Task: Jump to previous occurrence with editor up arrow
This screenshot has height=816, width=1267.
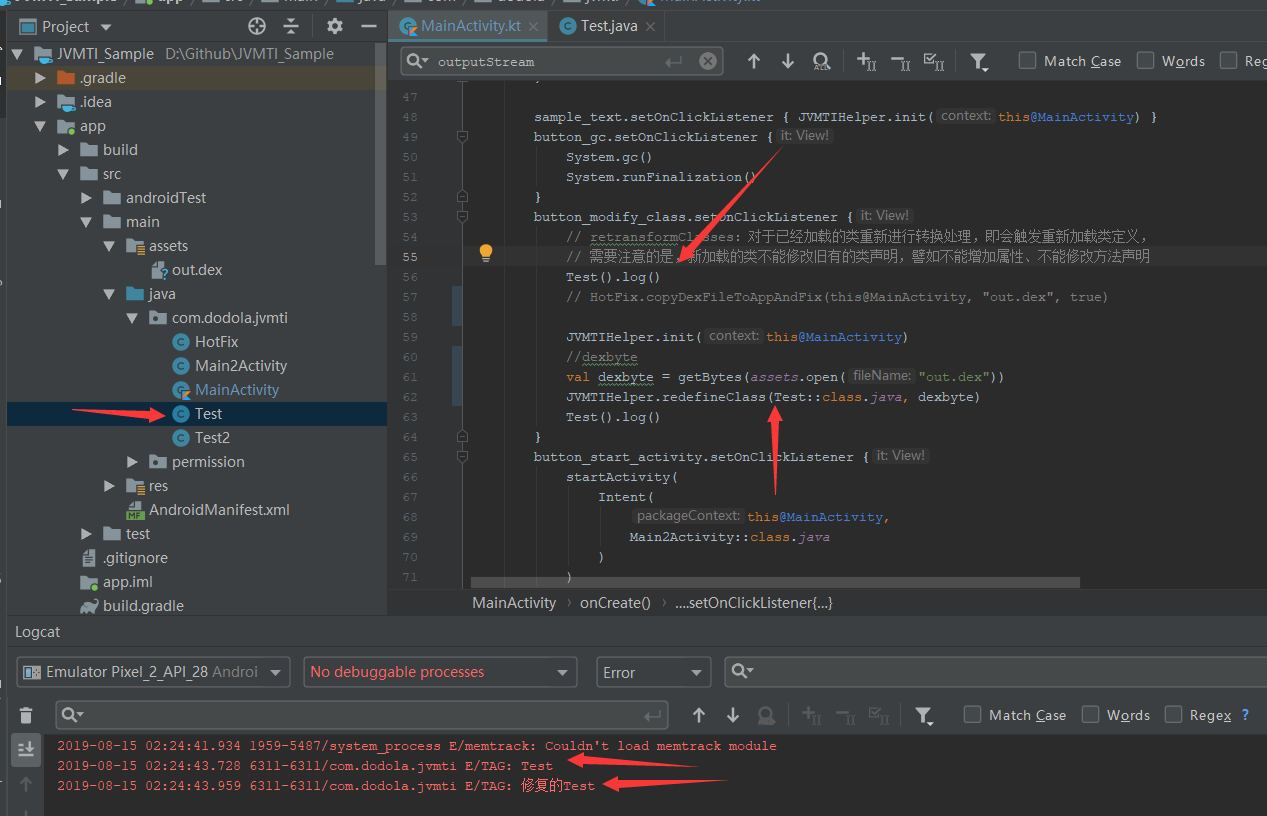Action: click(754, 62)
